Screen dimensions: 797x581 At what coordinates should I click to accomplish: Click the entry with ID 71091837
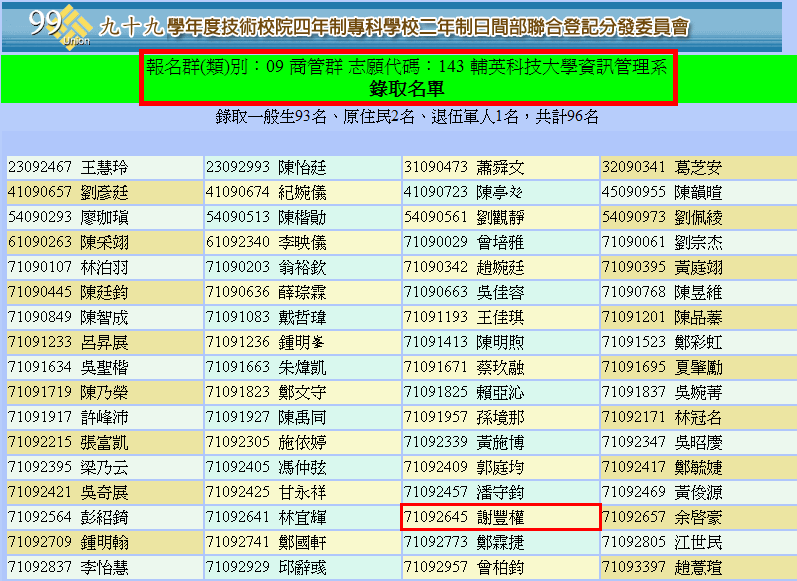pyautogui.click(x=699, y=392)
